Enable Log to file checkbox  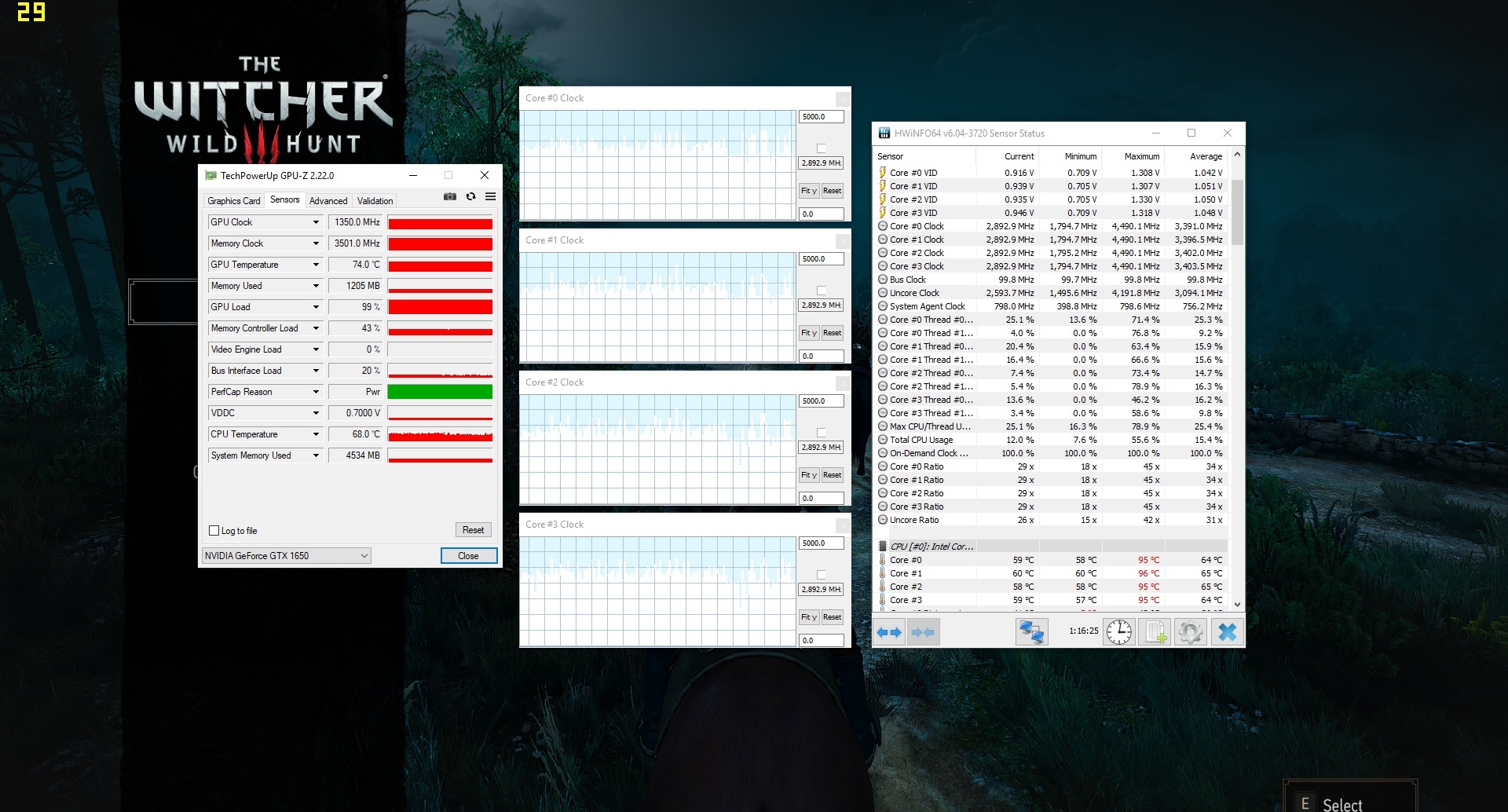[214, 531]
